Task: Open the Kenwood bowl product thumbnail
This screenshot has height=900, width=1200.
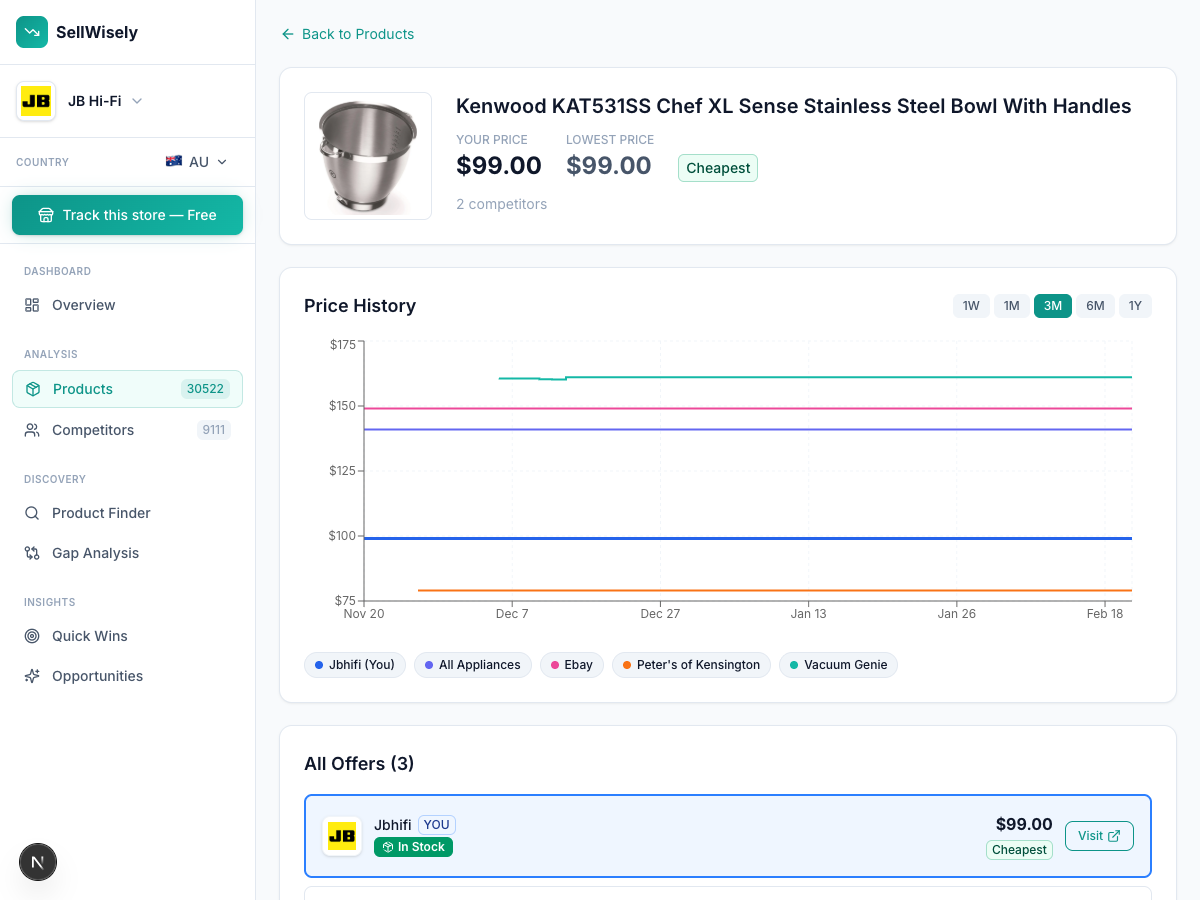Action: tap(368, 156)
